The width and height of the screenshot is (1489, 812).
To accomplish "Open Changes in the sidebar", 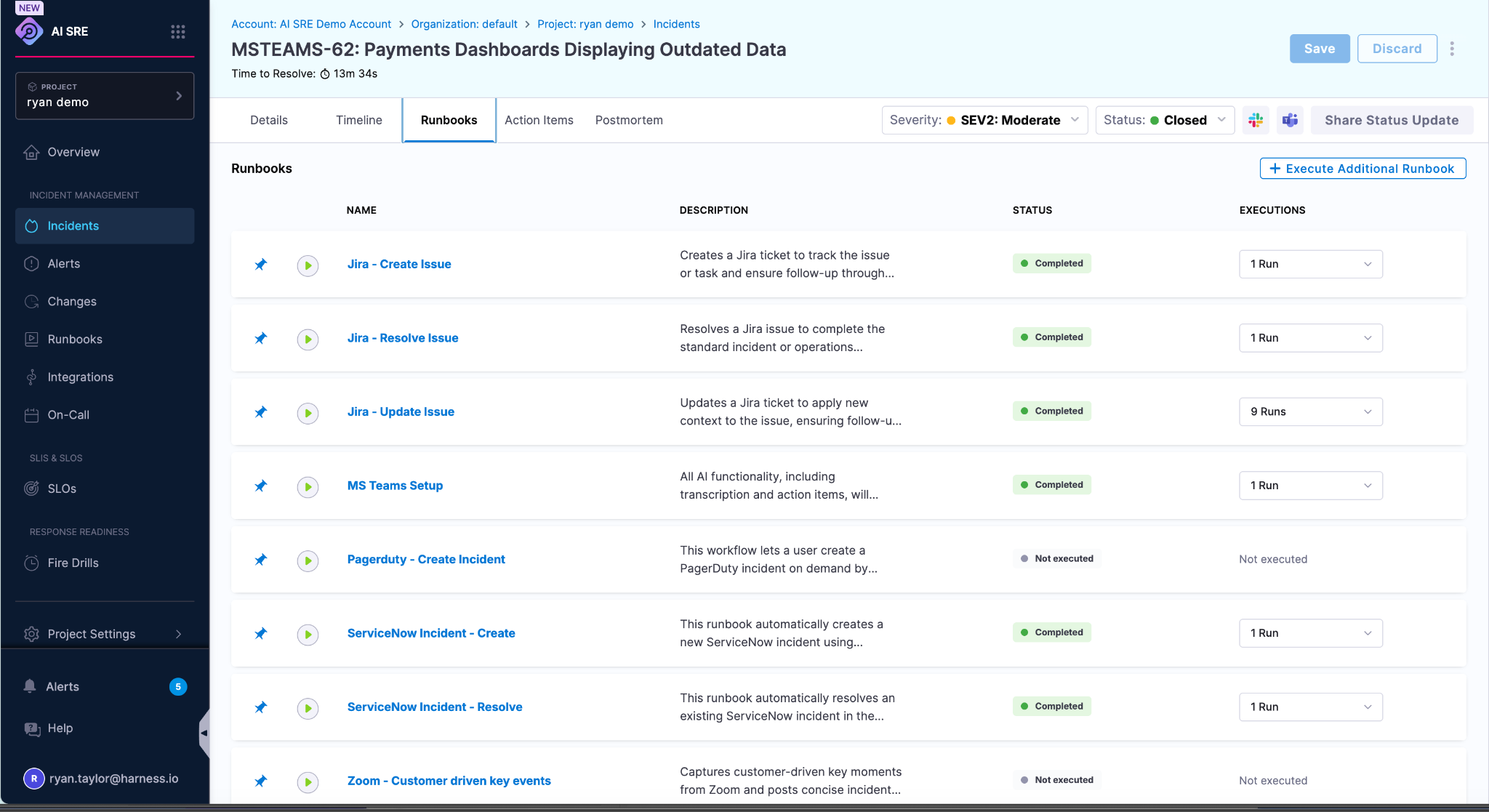I will click(x=105, y=302).
